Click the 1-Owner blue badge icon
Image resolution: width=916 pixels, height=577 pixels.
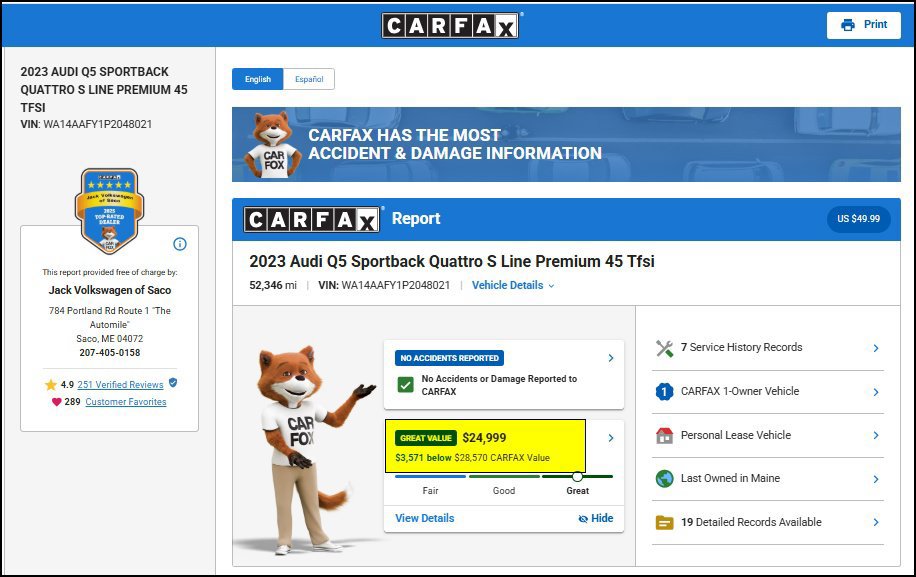(x=665, y=391)
